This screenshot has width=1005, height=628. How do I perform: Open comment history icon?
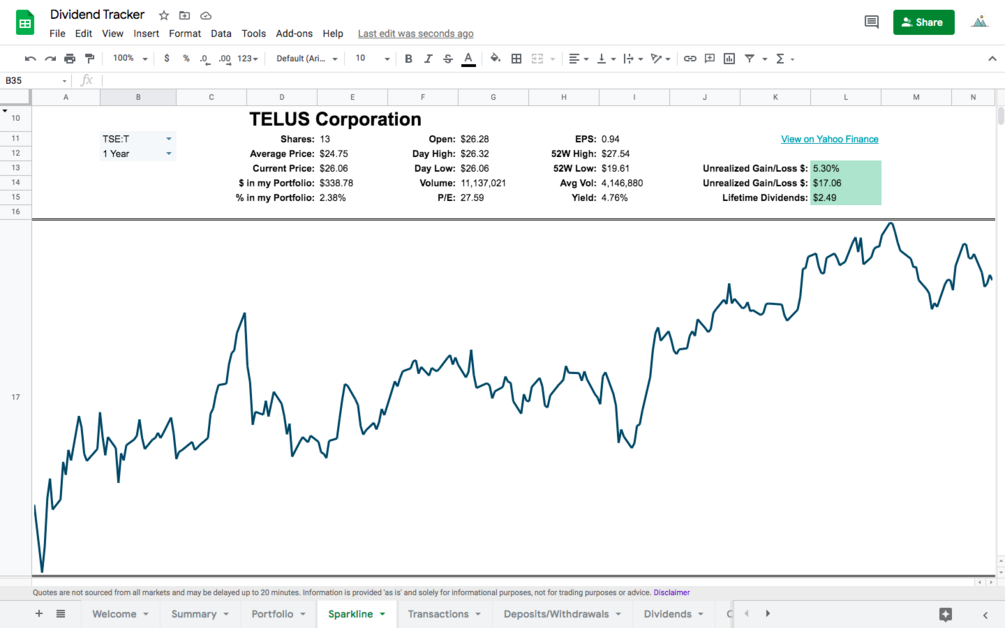(871, 22)
